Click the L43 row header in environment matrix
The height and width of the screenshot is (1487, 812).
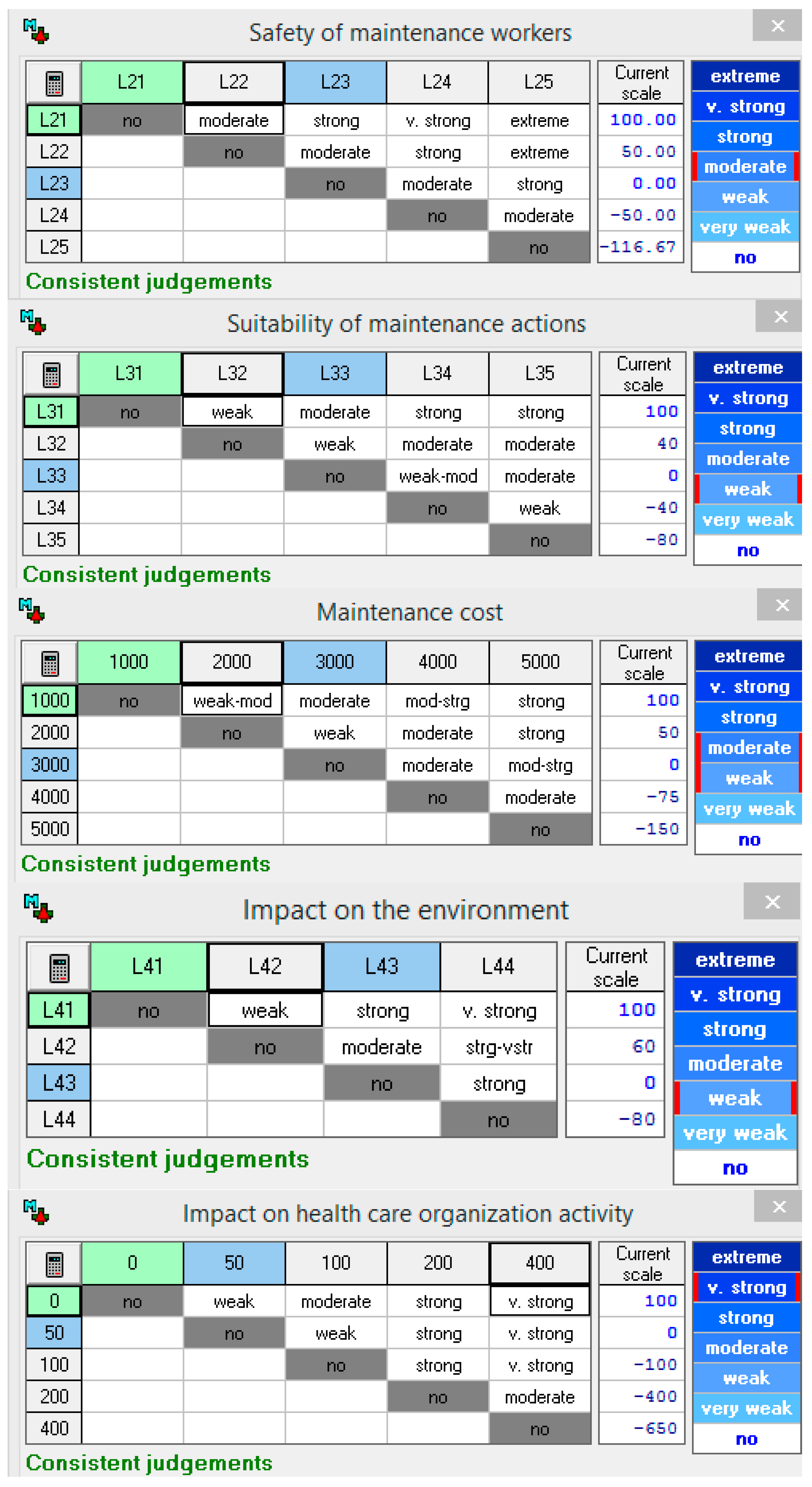(x=59, y=1083)
